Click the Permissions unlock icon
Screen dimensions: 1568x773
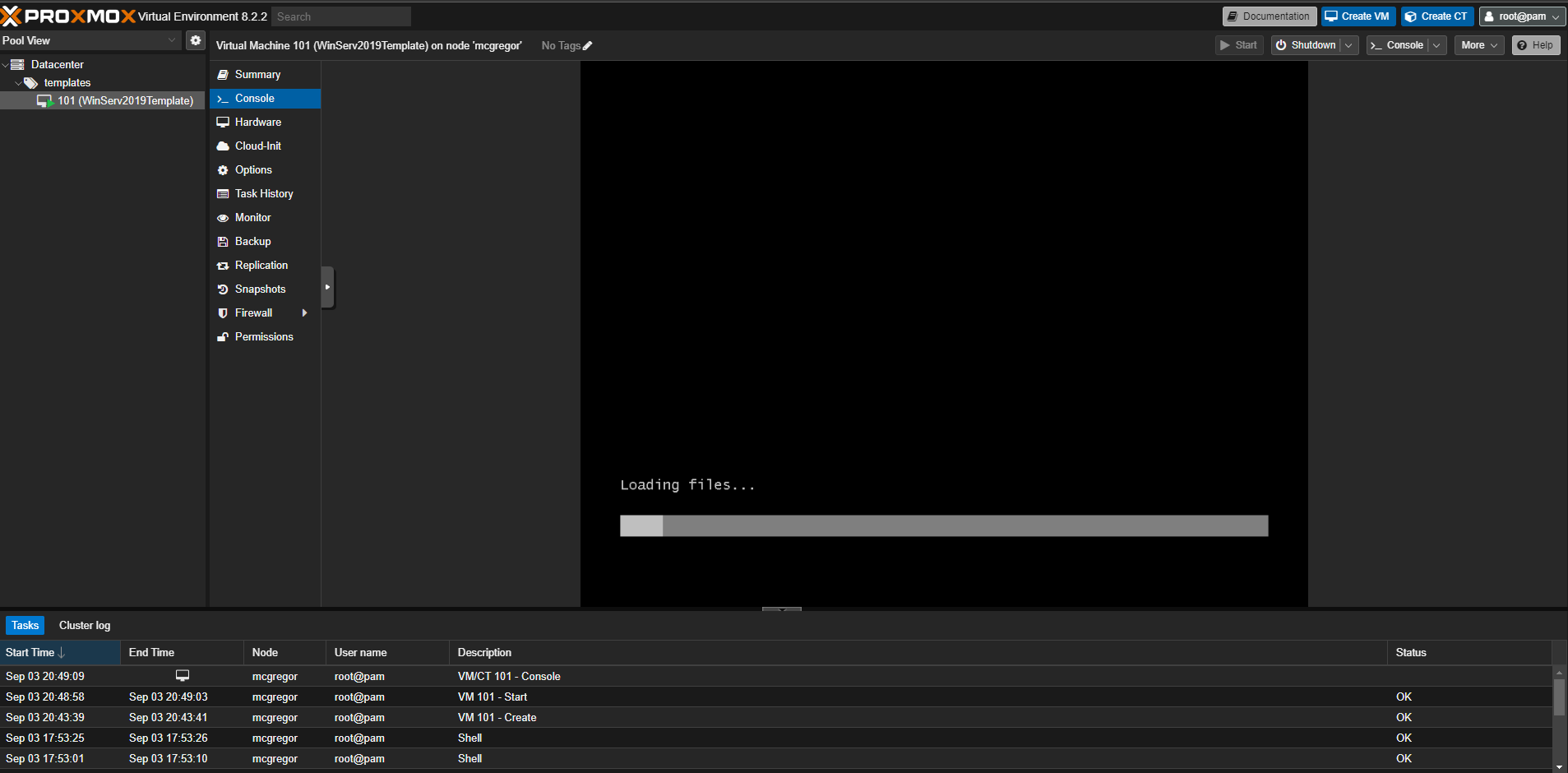click(223, 337)
